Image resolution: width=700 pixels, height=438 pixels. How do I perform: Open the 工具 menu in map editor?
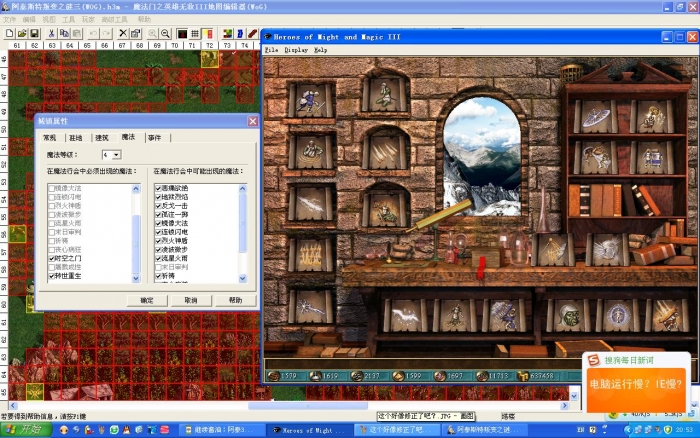[x=68, y=19]
